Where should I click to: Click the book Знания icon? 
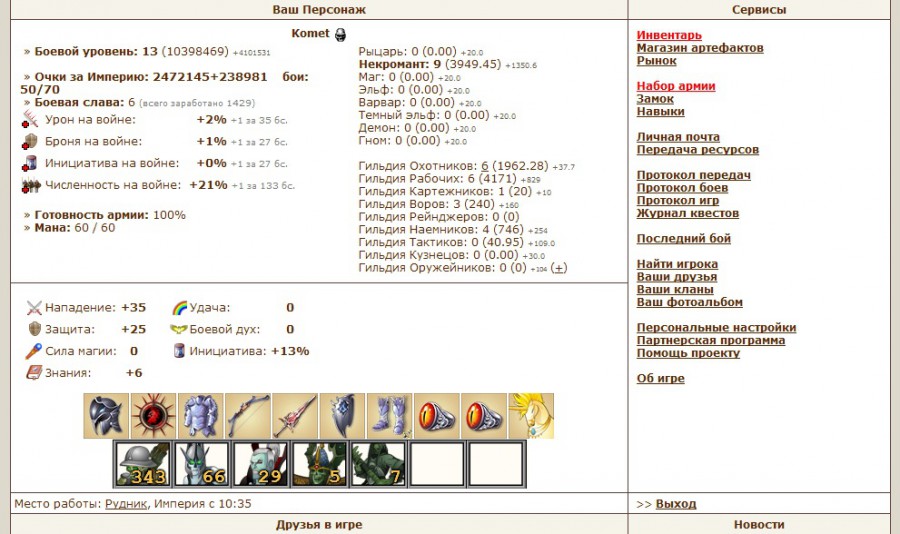point(34,373)
